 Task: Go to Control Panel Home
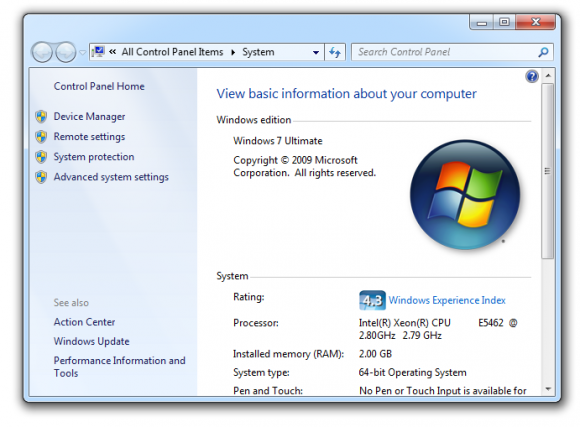pos(99,86)
